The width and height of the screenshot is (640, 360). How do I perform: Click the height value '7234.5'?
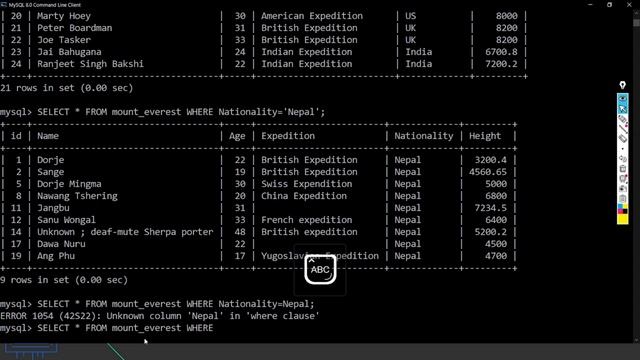[x=491, y=208]
